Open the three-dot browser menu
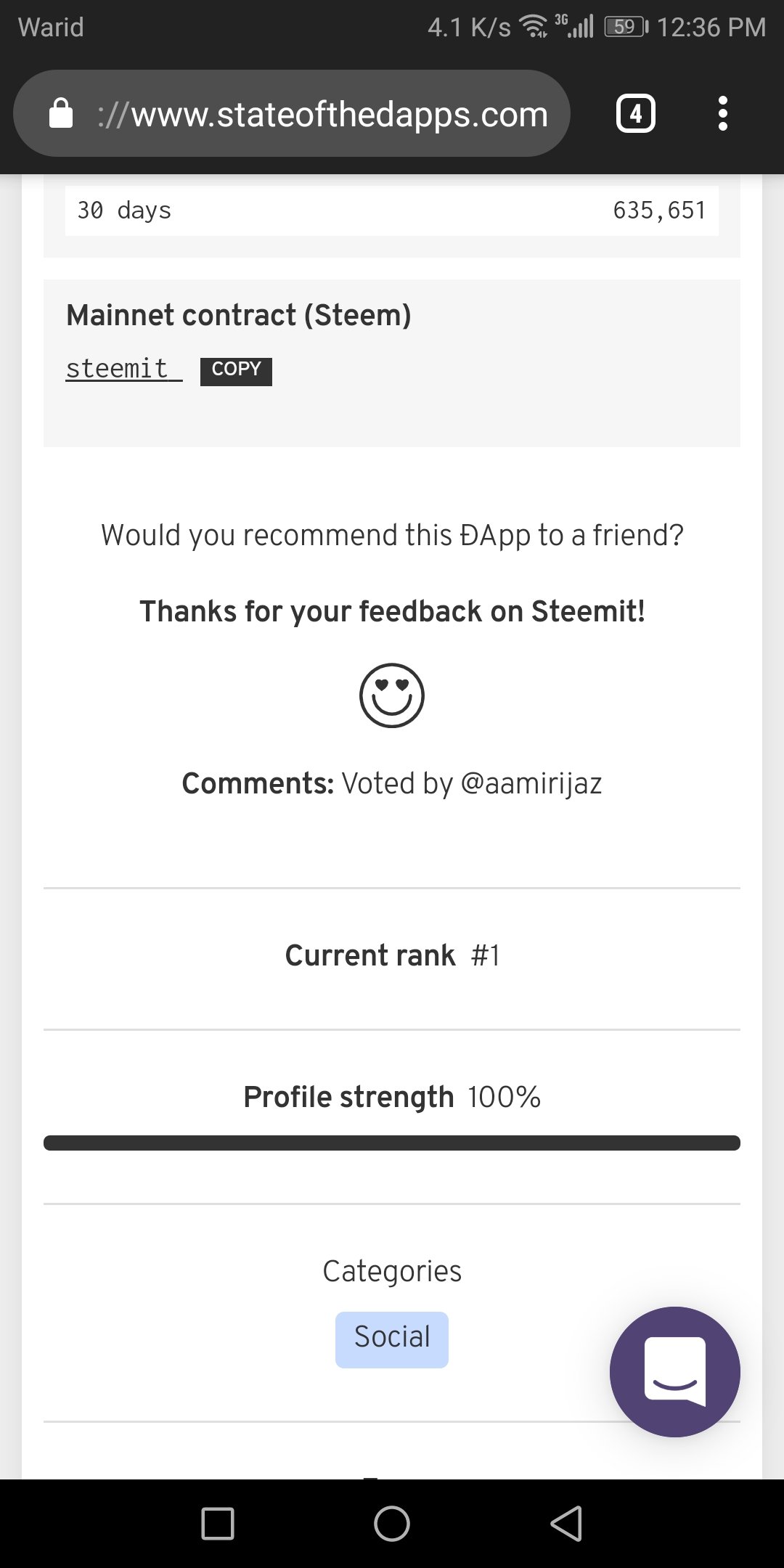 [722, 114]
